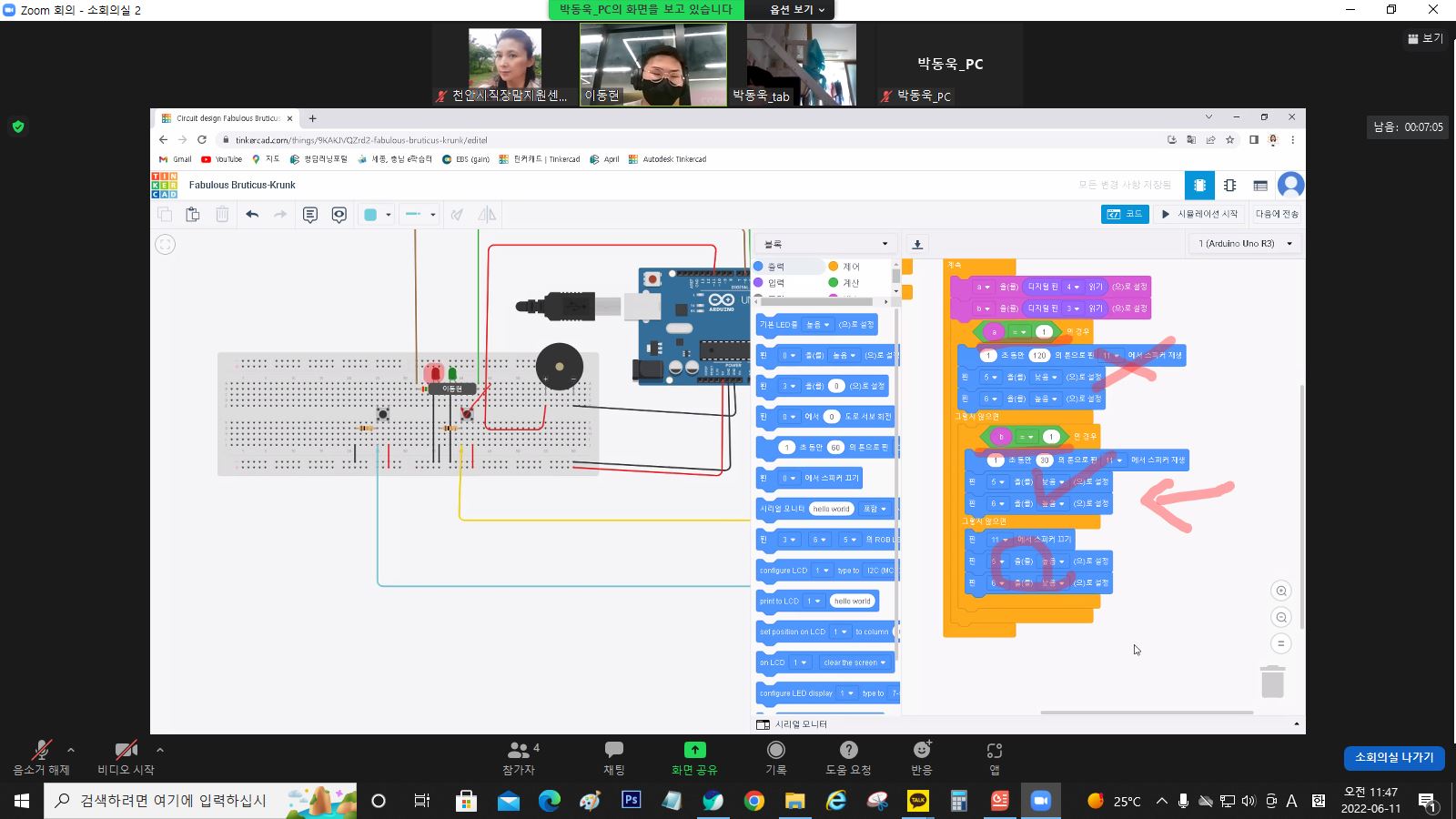Start simulation with 시뮬레이션 시작 button

[1199, 214]
